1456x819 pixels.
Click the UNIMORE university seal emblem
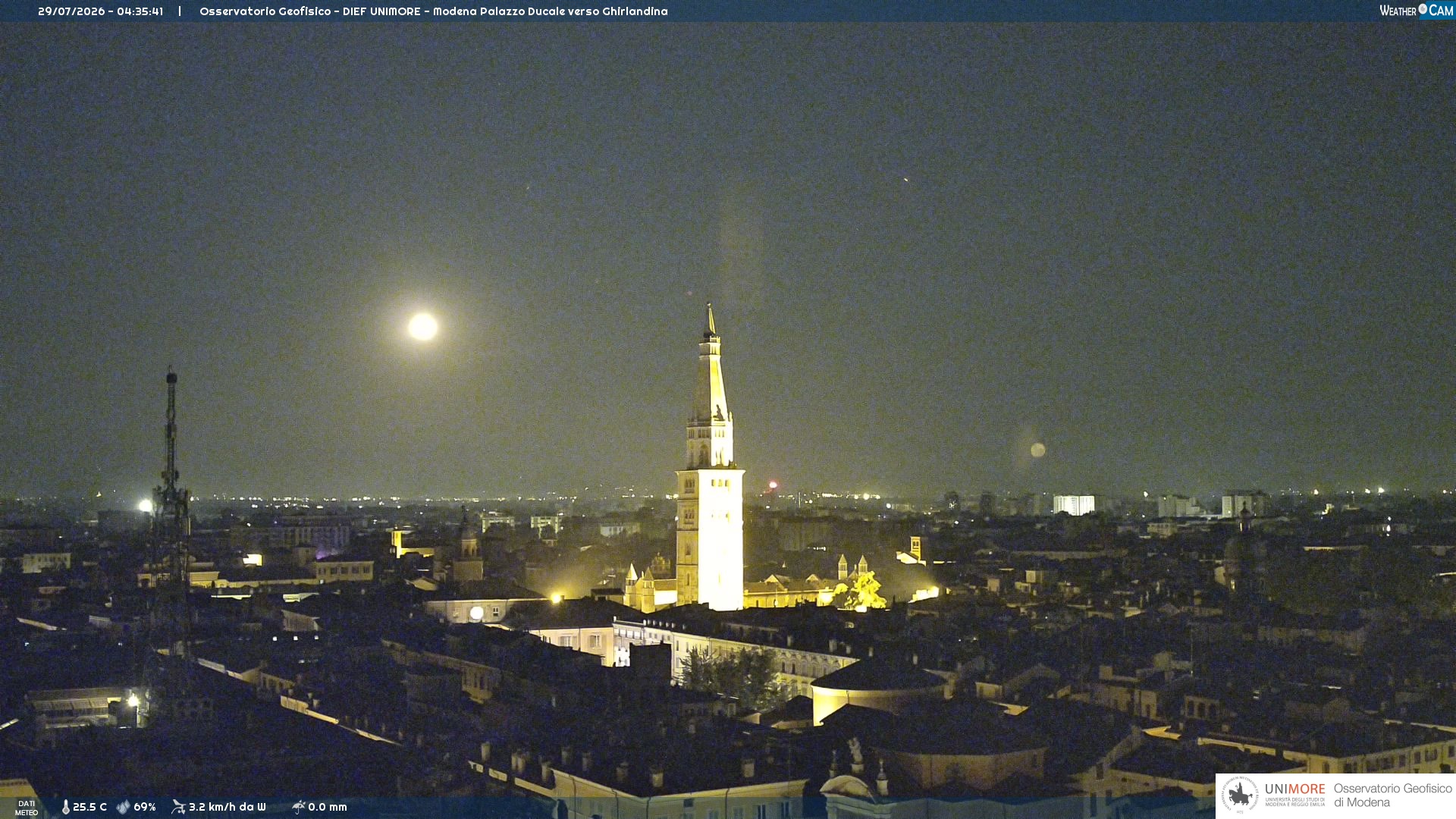coord(1240,795)
